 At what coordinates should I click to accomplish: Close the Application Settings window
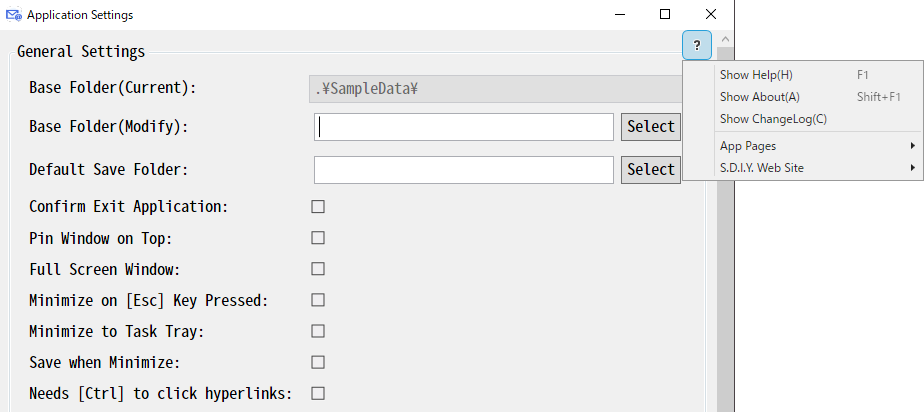711,15
